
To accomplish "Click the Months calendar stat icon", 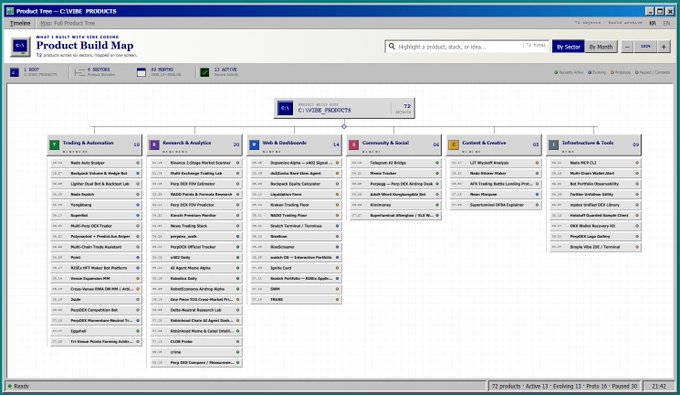I will tap(141, 72).
